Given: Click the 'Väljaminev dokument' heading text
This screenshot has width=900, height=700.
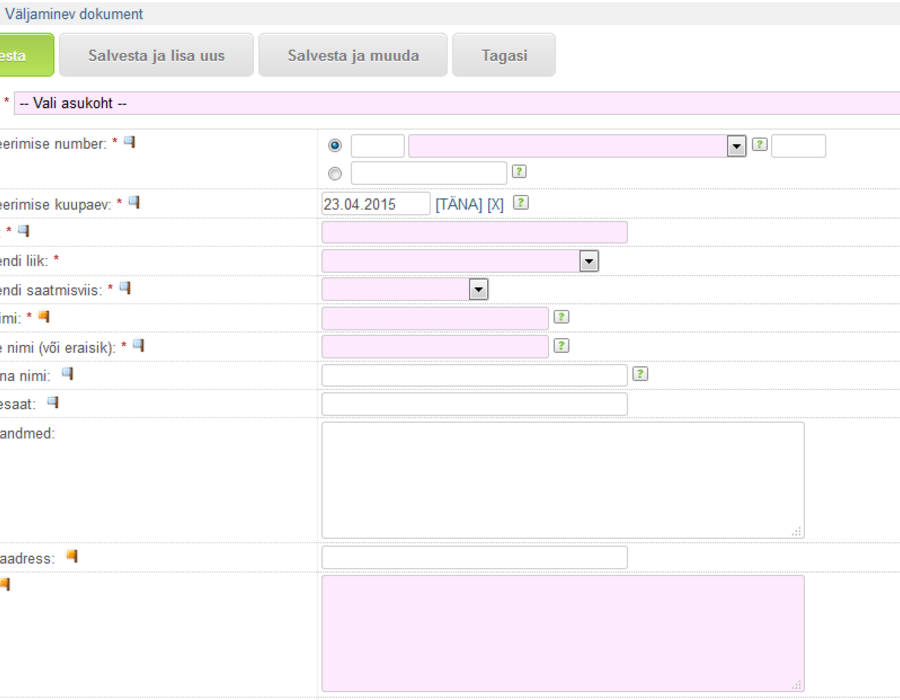Looking at the screenshot, I should click(x=74, y=14).
